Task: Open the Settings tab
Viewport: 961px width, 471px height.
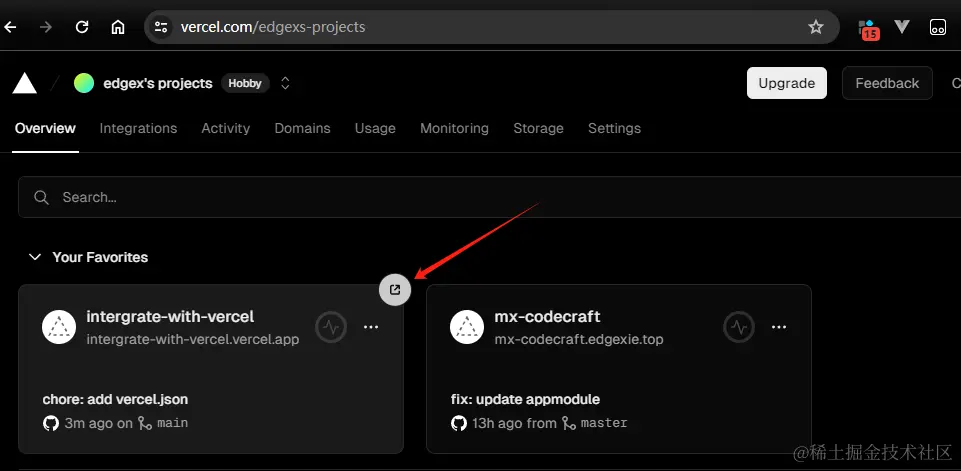Action: point(614,128)
